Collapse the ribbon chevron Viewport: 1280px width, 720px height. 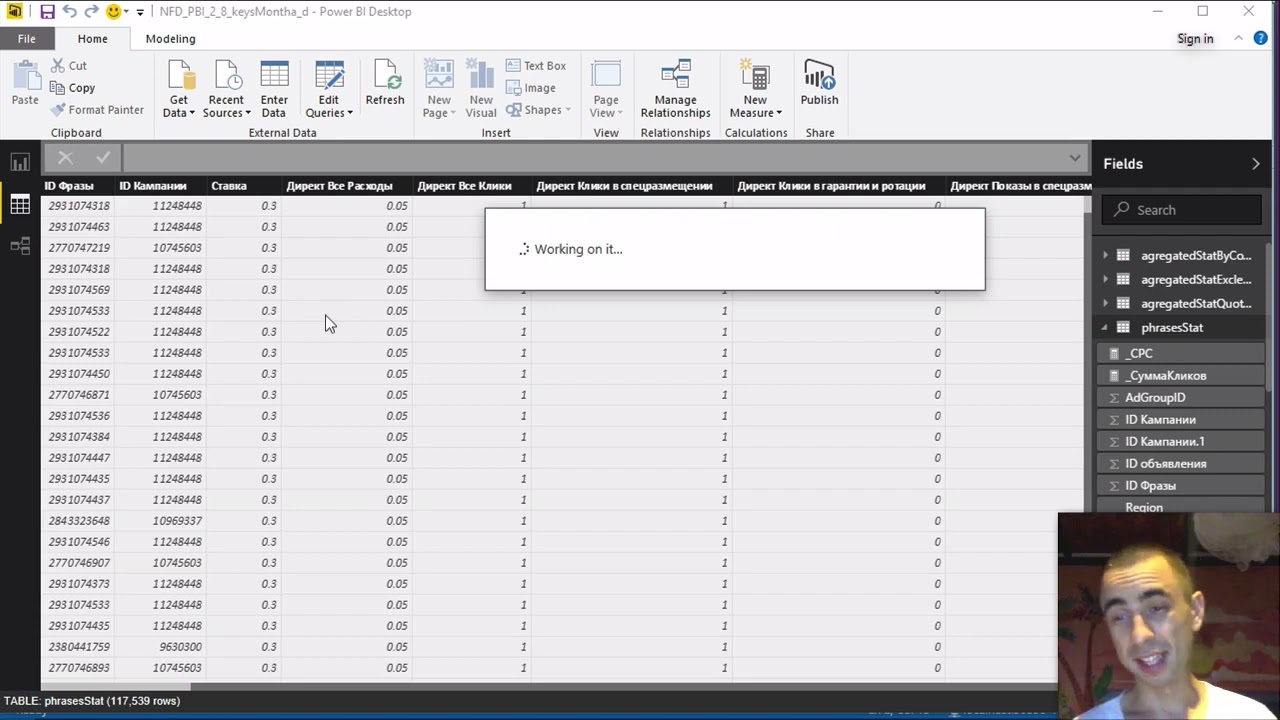[x=1238, y=38]
